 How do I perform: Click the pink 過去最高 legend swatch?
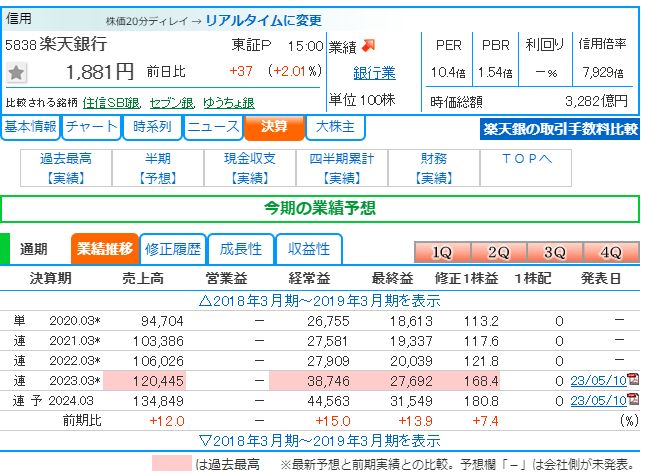(172, 463)
